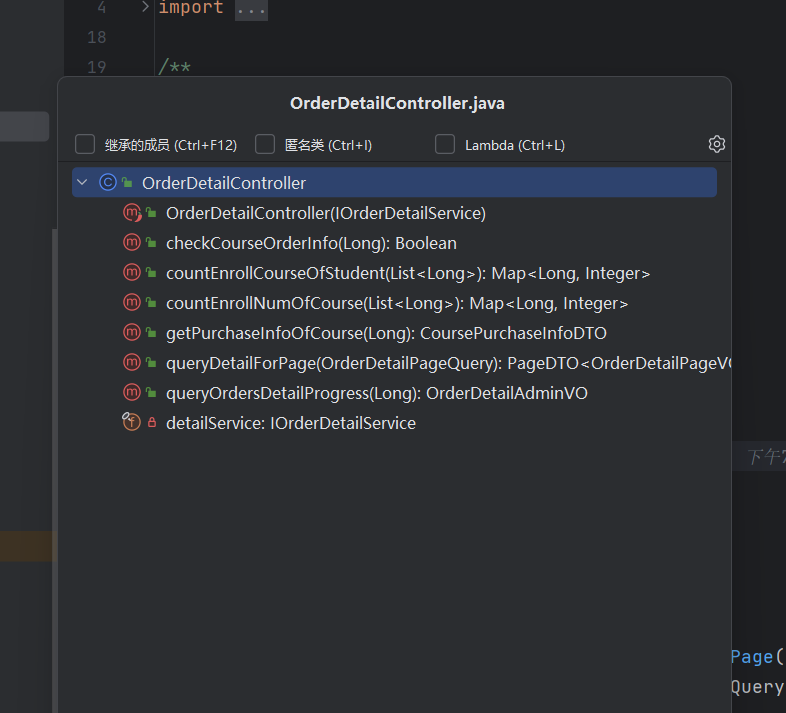Click the public visibility icon beside checkCourseOrderInfo
Viewport: 786px width, 713px height.
[x=151, y=243]
